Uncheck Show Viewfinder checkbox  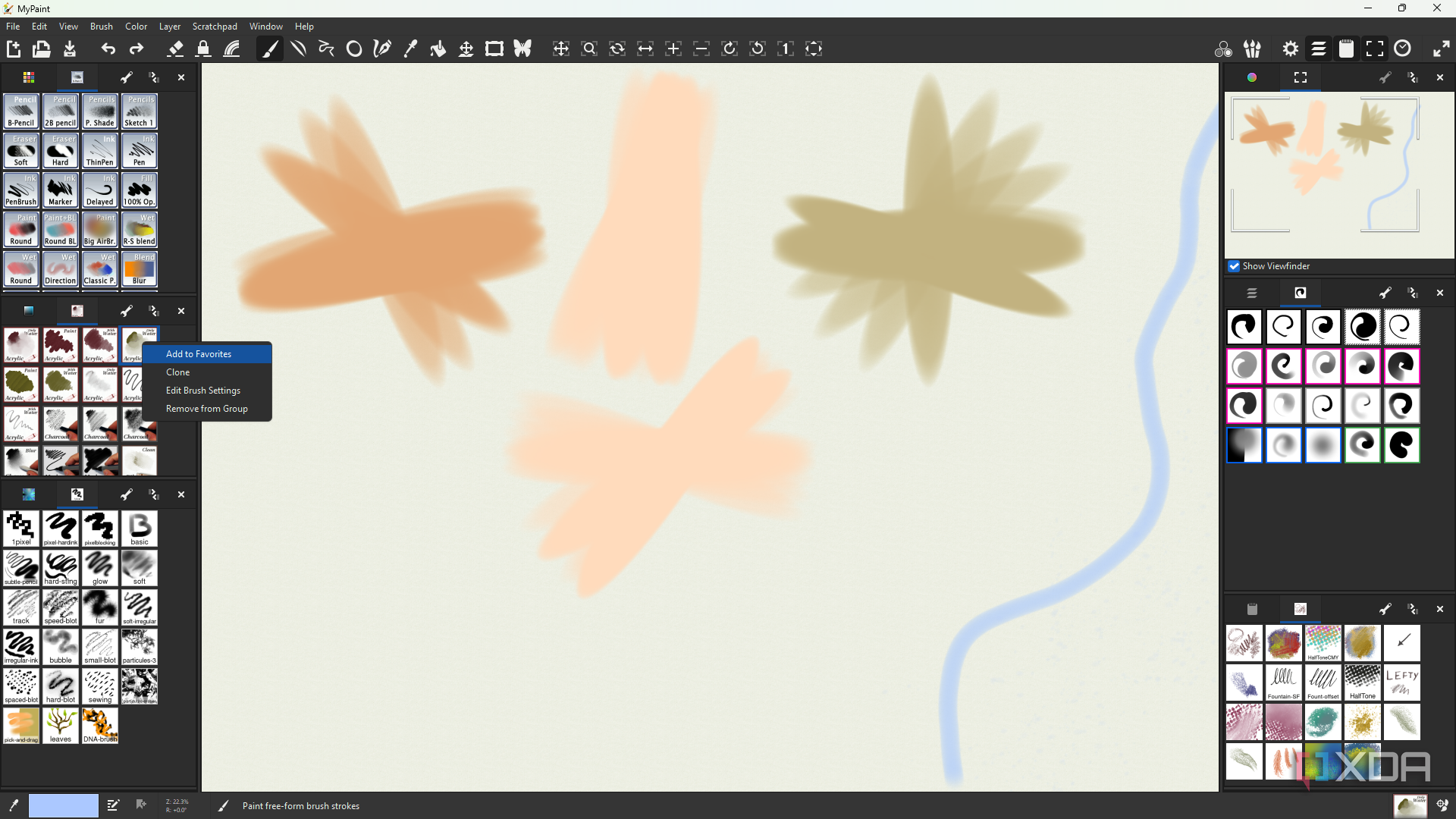click(1235, 266)
